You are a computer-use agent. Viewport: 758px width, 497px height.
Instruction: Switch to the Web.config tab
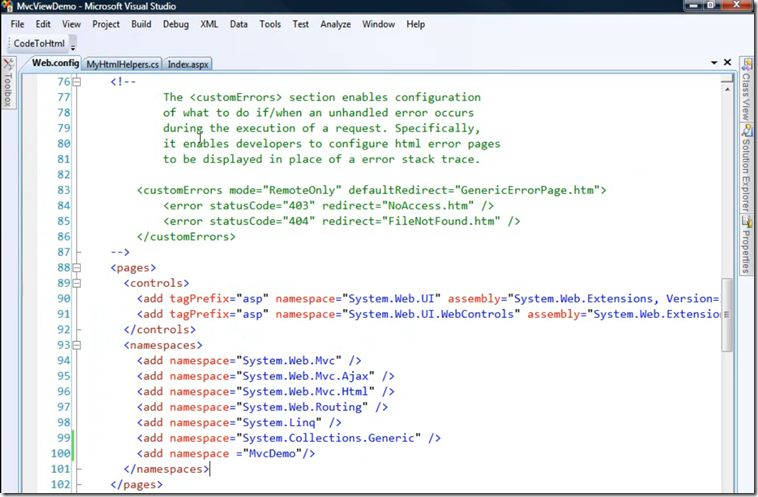pyautogui.click(x=55, y=63)
